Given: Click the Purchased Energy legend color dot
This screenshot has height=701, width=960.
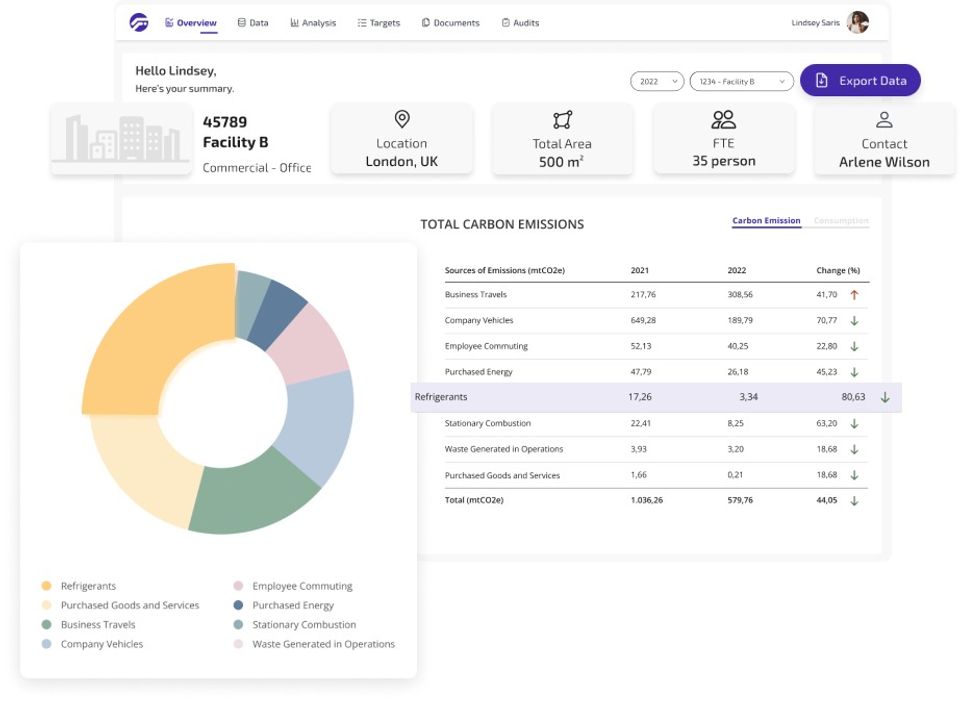Looking at the screenshot, I should click(x=238, y=605).
